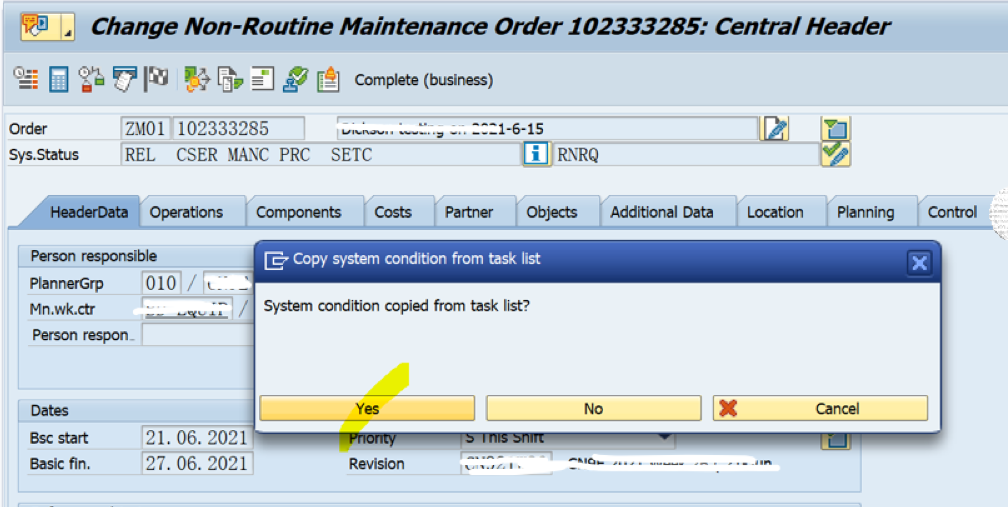The image size is (1008, 507).
Task: Click the blue info status icon
Action: click(536, 154)
